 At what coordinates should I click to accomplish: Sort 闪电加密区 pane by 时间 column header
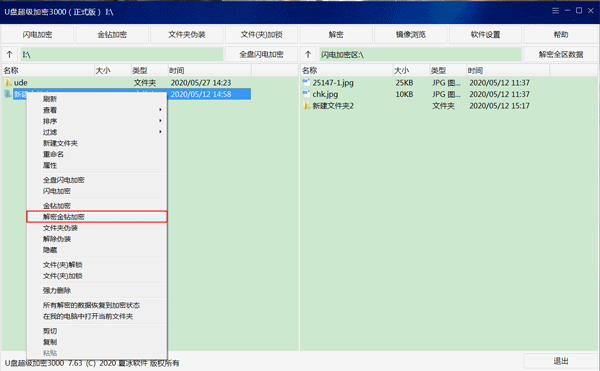click(x=508, y=70)
